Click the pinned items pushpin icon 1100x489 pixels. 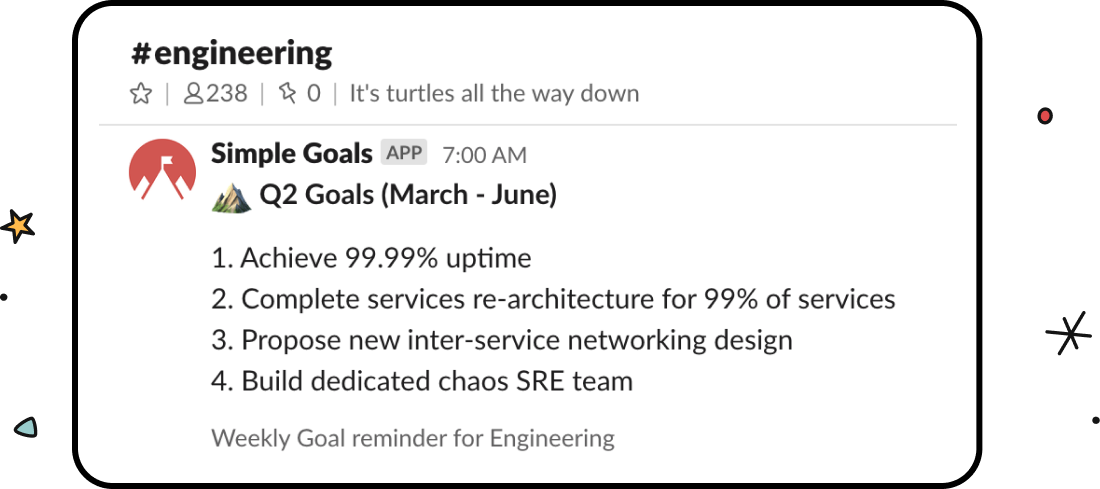coord(288,93)
